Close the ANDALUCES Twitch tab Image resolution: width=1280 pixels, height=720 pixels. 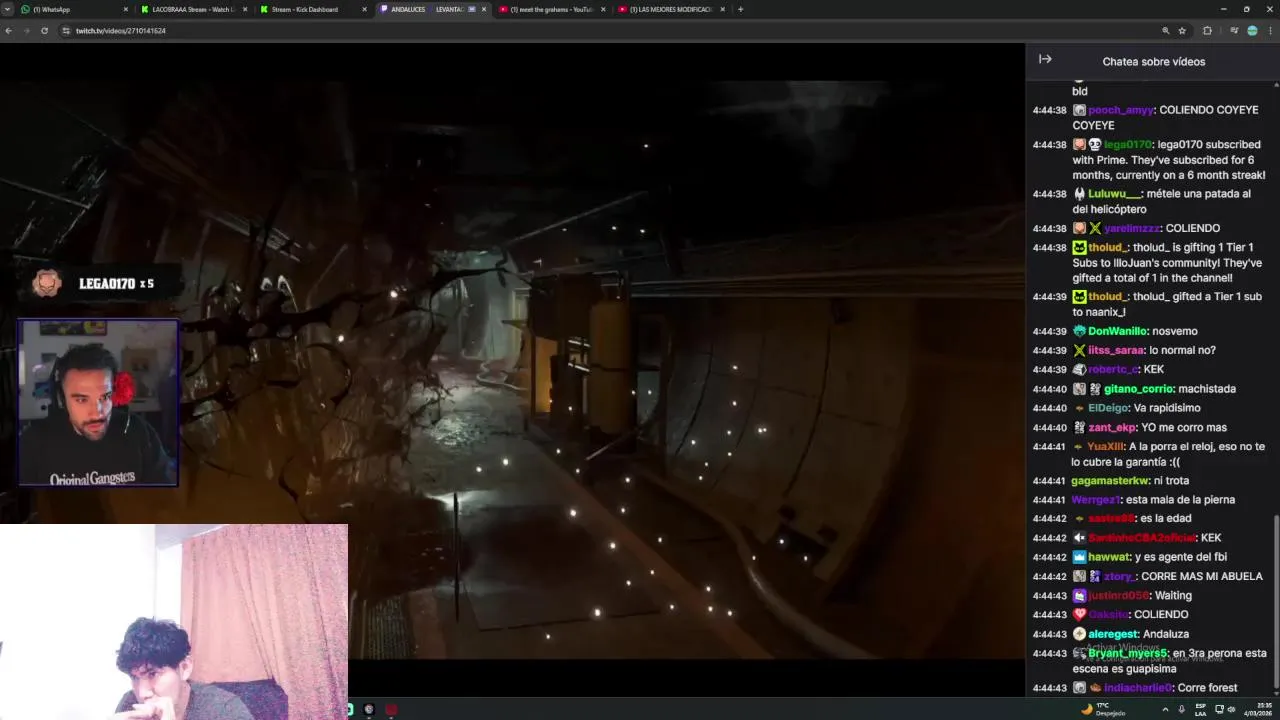[485, 9]
